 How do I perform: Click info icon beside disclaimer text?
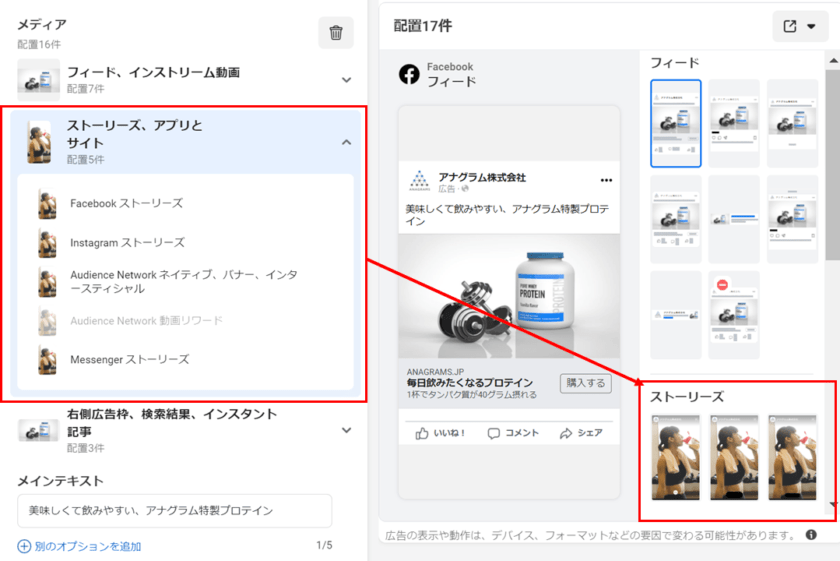pos(811,535)
